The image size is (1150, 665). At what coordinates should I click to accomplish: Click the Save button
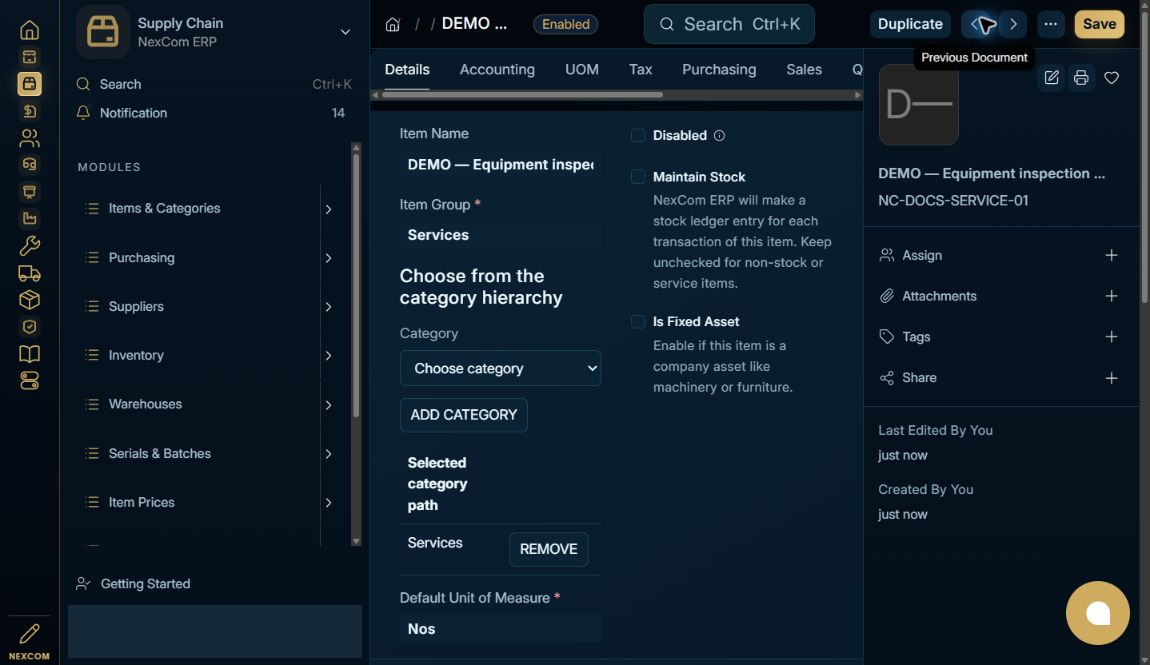[x=1099, y=24]
